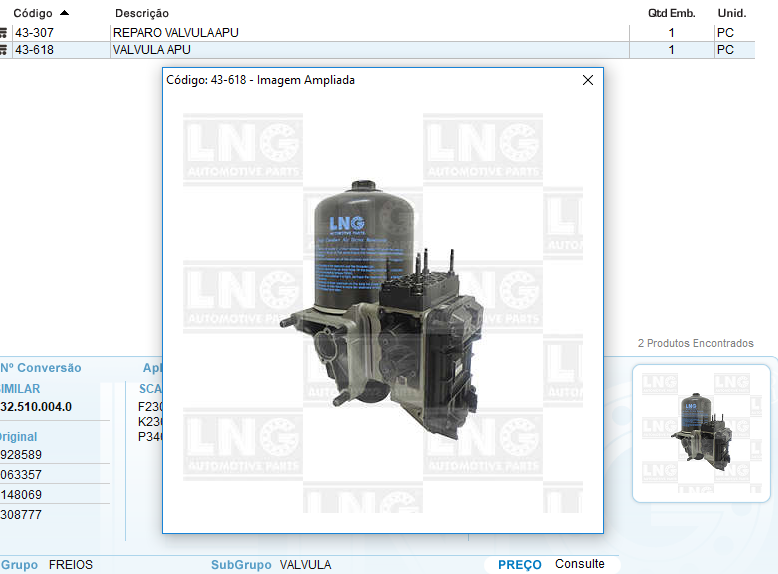
Task: Click the cart icon beside code 43-618
Action: 4,50
